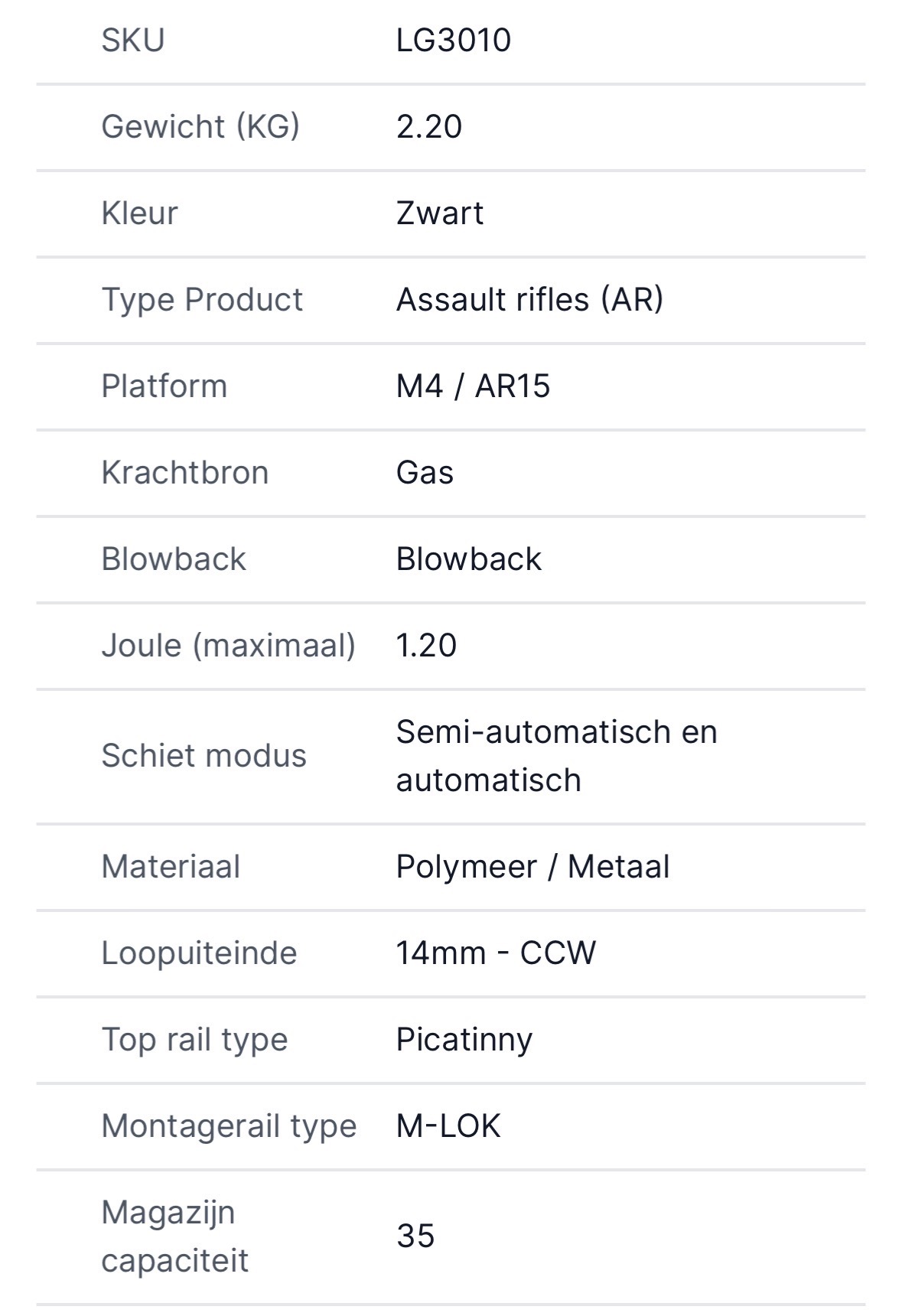902x1316 pixels.
Task: Click the Blowback value text
Action: tap(468, 559)
